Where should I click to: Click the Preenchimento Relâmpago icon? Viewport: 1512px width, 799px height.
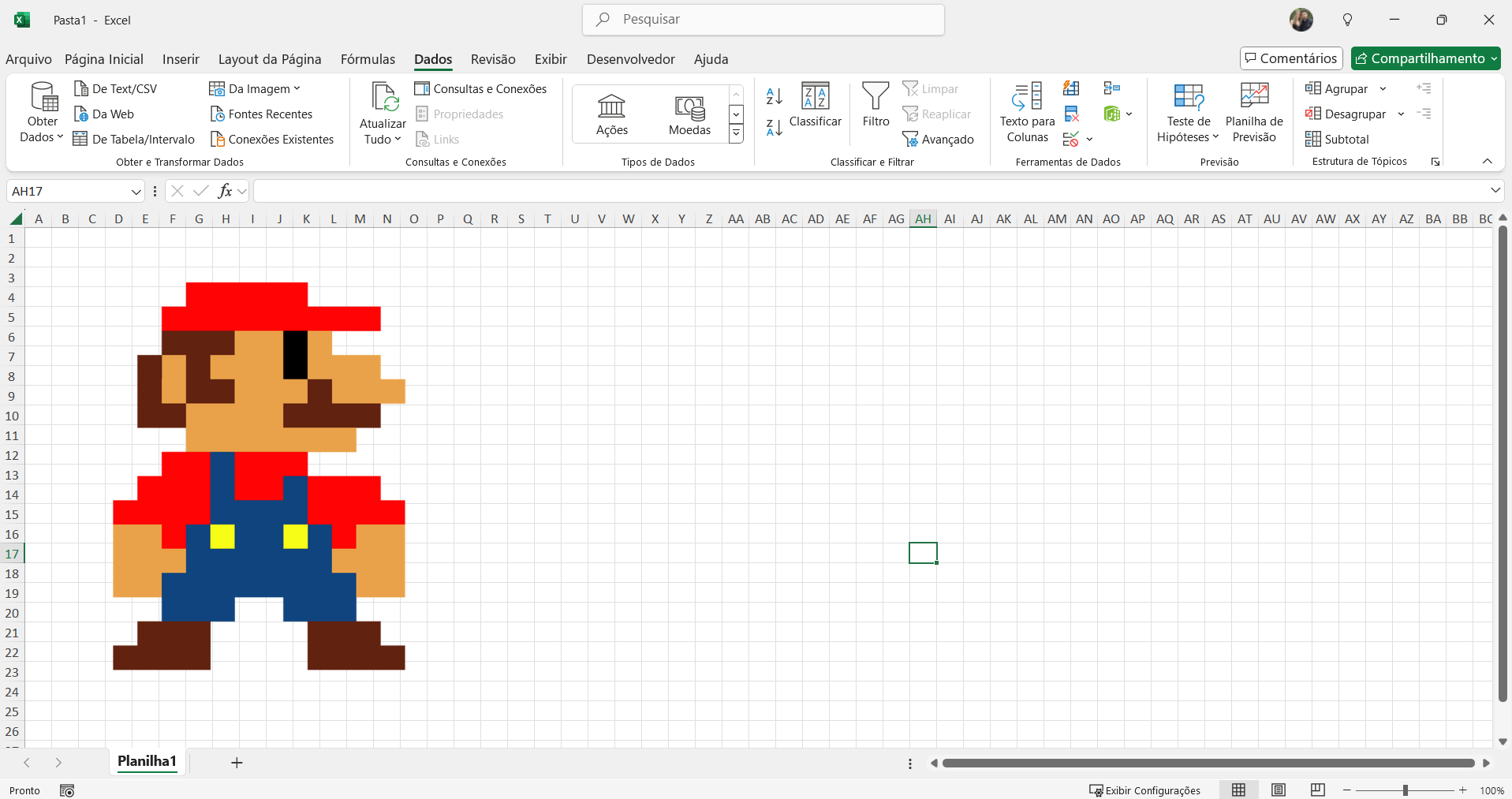1071,88
